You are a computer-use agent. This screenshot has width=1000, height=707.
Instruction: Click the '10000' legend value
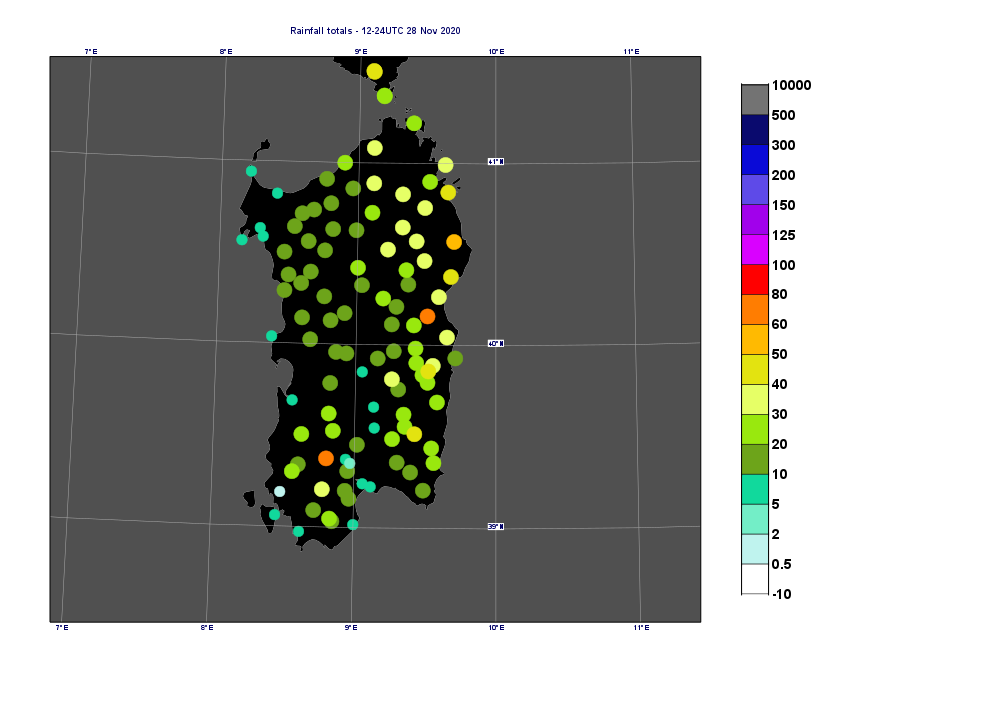tap(791, 85)
